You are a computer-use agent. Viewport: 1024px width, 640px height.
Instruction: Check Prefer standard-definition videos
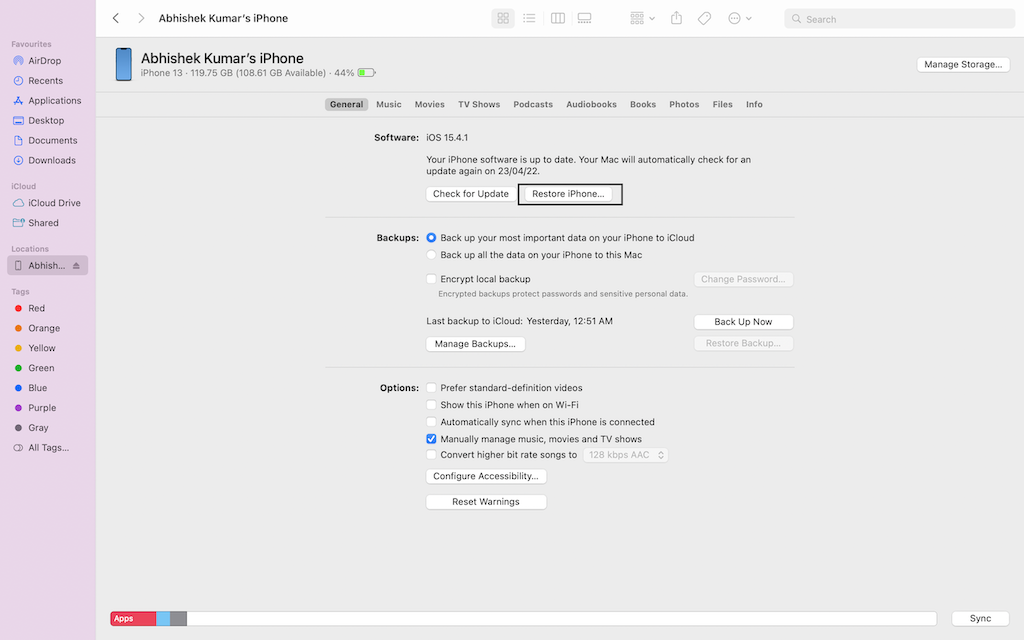coord(431,388)
